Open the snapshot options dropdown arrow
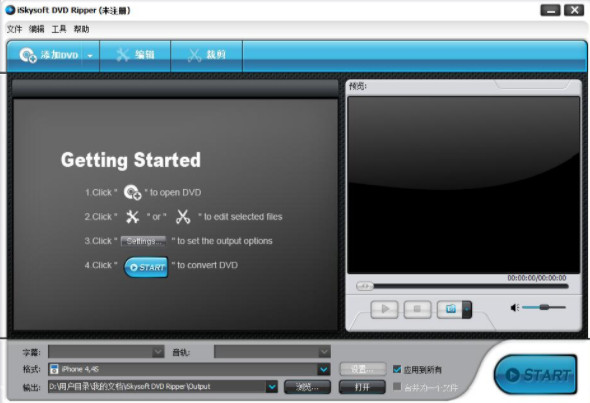590x403 pixels. (x=467, y=309)
